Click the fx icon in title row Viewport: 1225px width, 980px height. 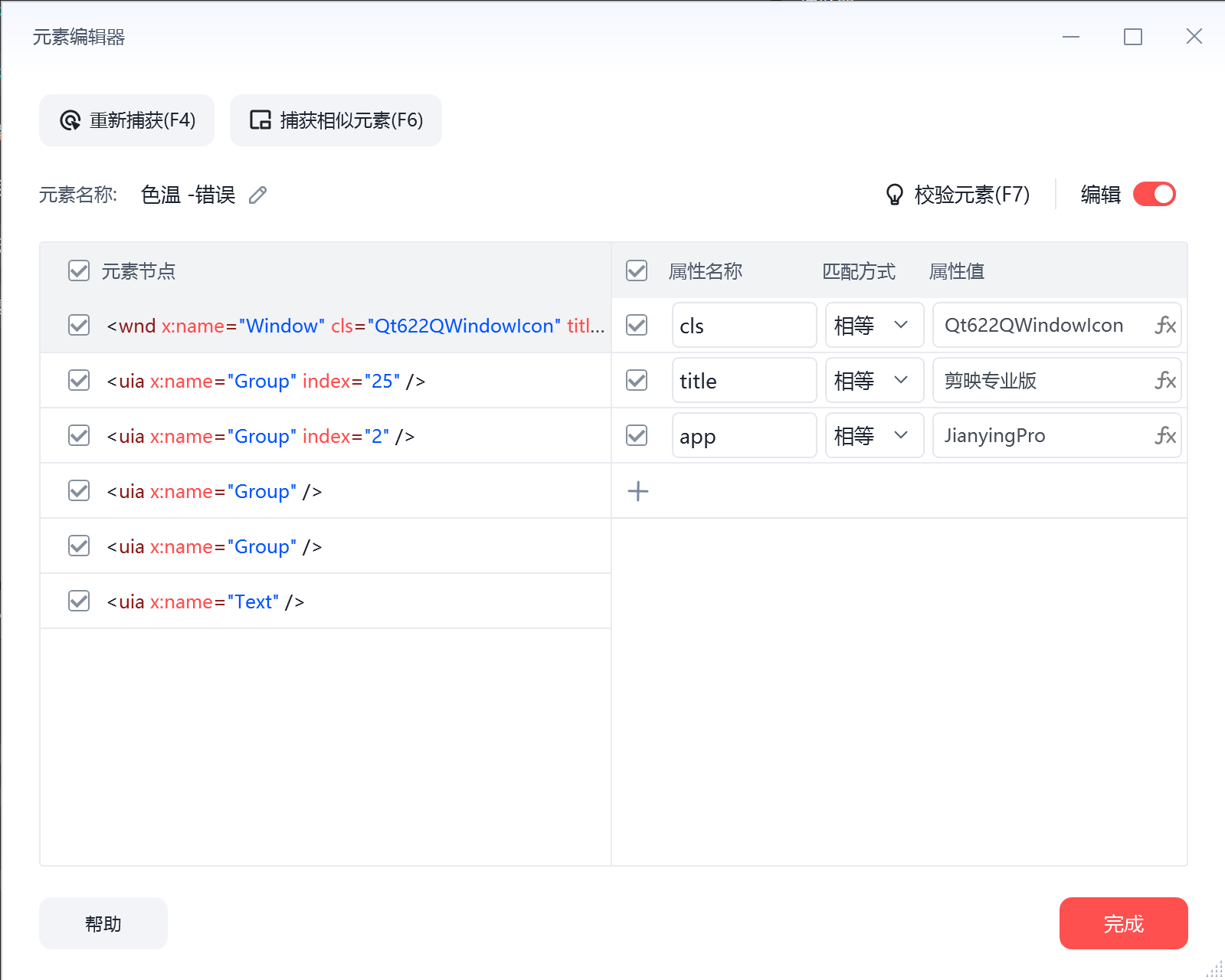click(1165, 381)
